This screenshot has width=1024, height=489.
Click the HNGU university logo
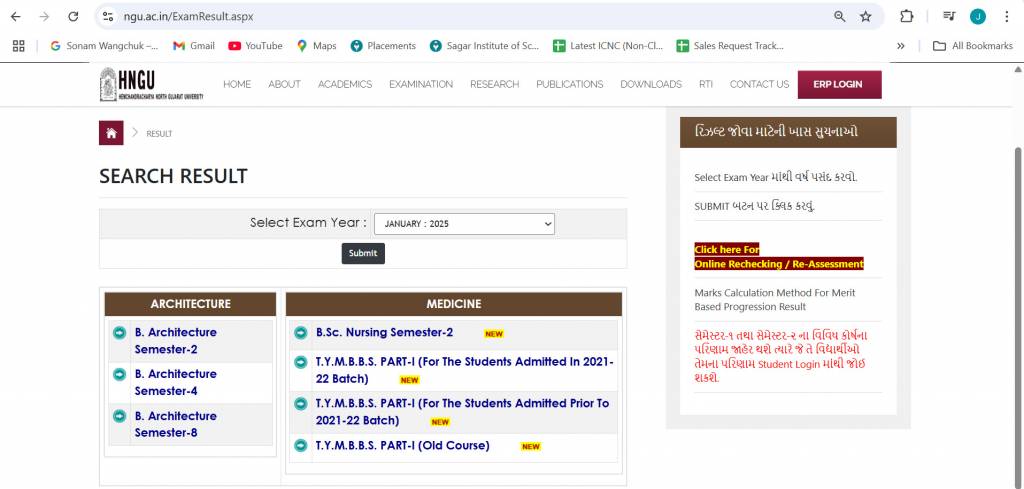pyautogui.click(x=151, y=84)
